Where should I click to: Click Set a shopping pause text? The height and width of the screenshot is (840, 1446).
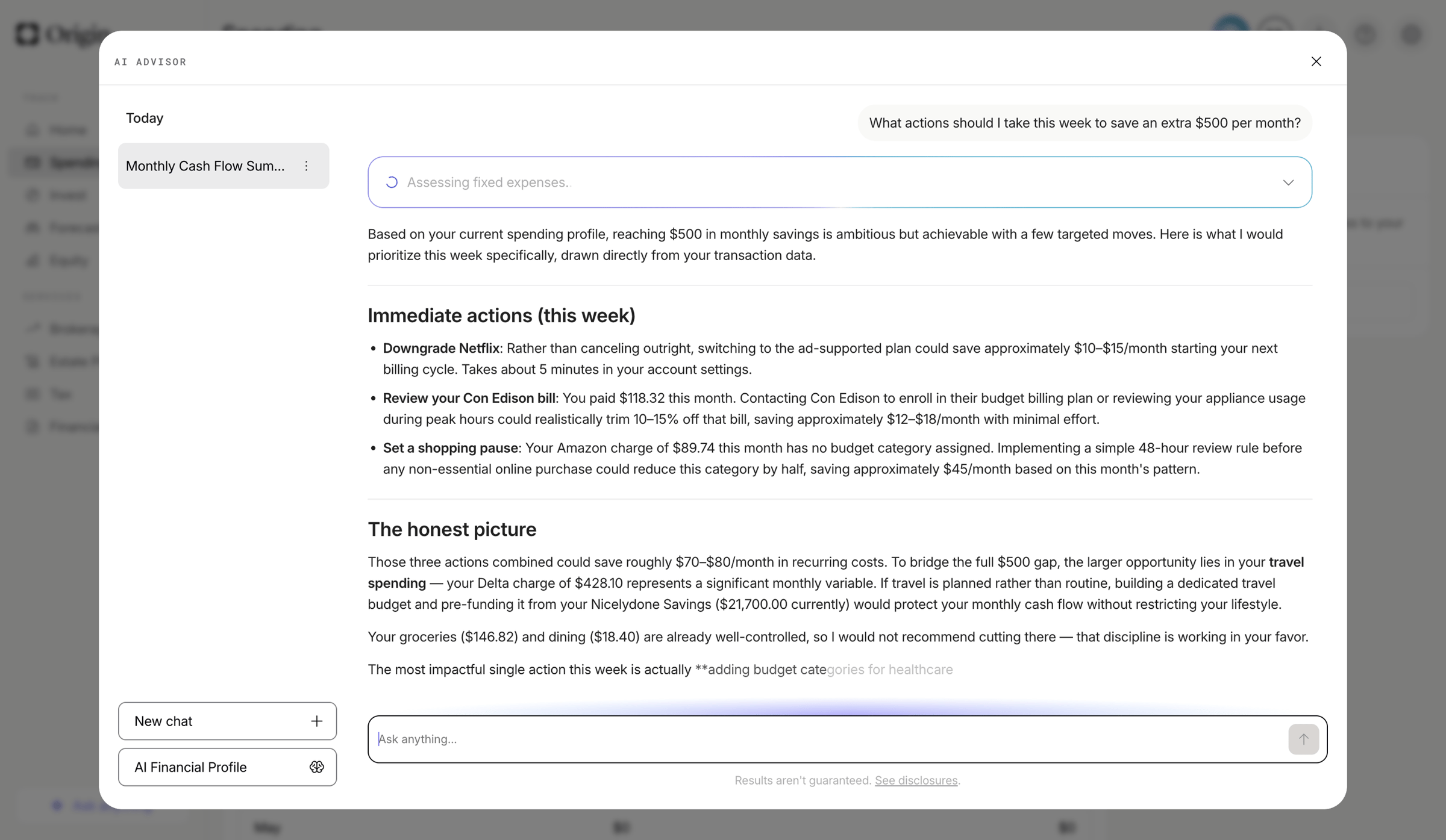[451, 448]
